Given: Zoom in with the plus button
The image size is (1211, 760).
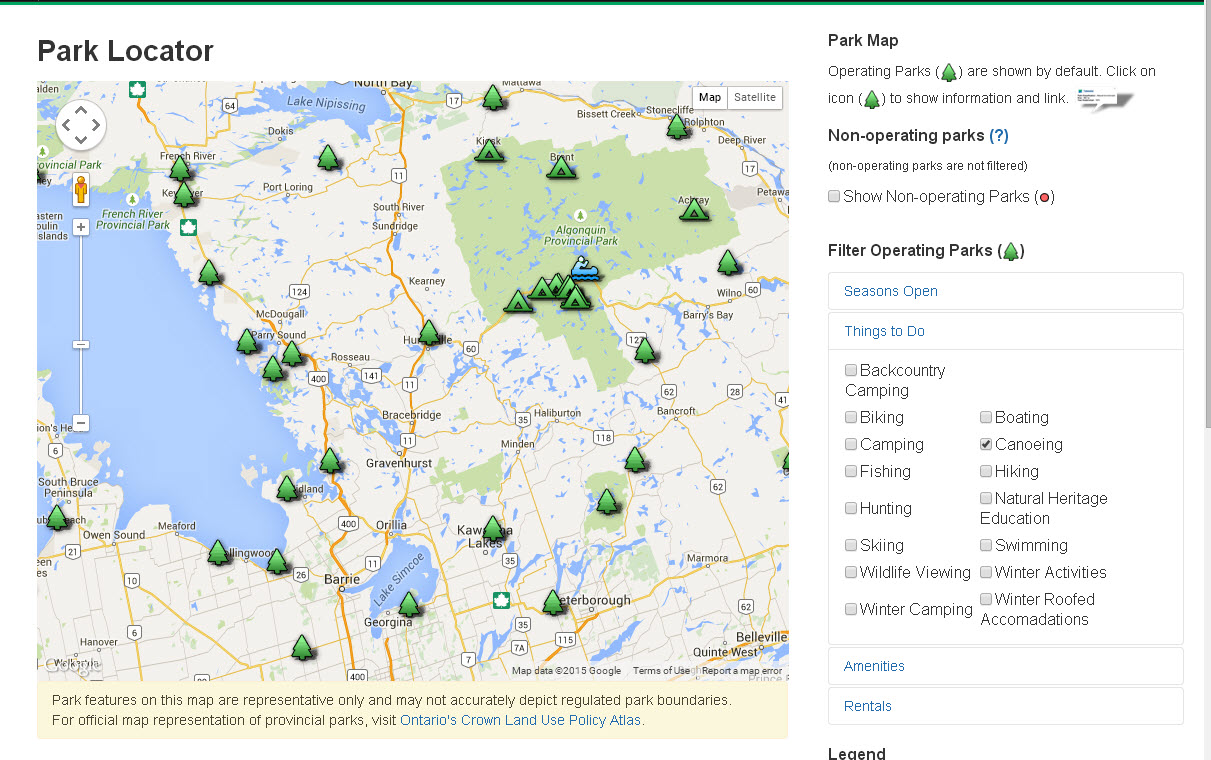Looking at the screenshot, I should point(81,227).
